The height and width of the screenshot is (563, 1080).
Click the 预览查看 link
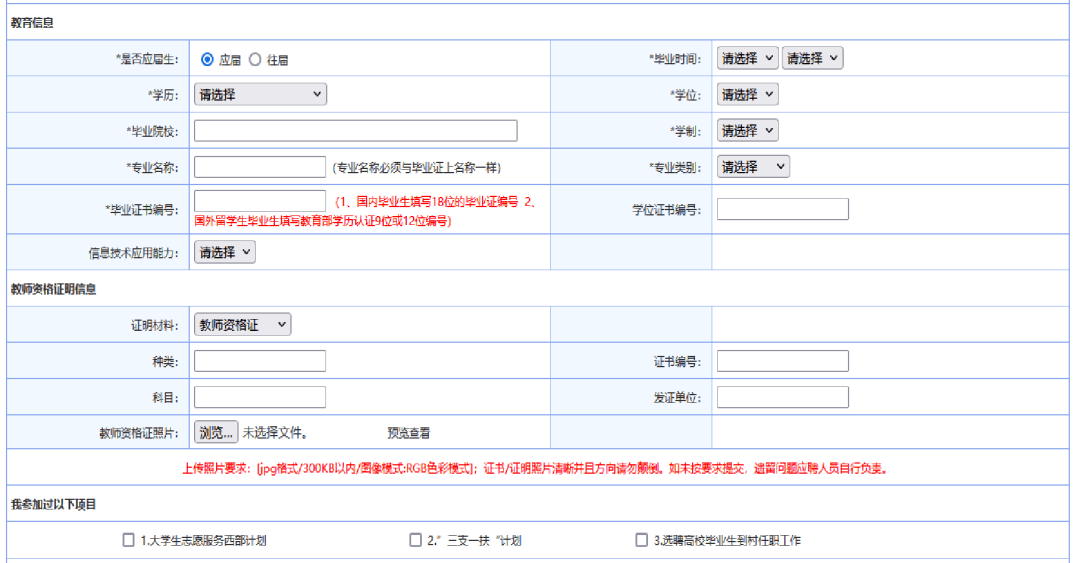408,433
